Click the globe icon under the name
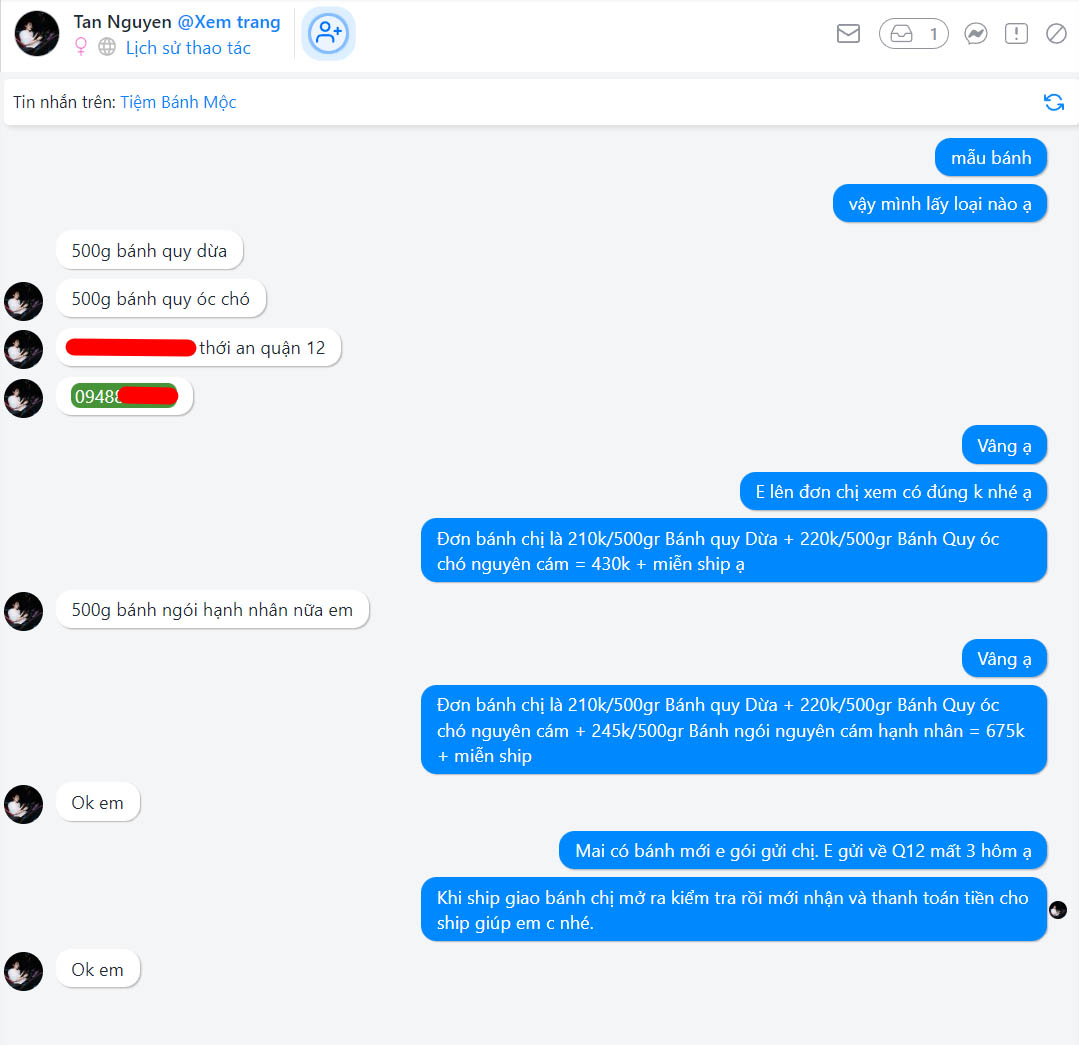Image resolution: width=1079 pixels, height=1045 pixels. (x=107, y=47)
